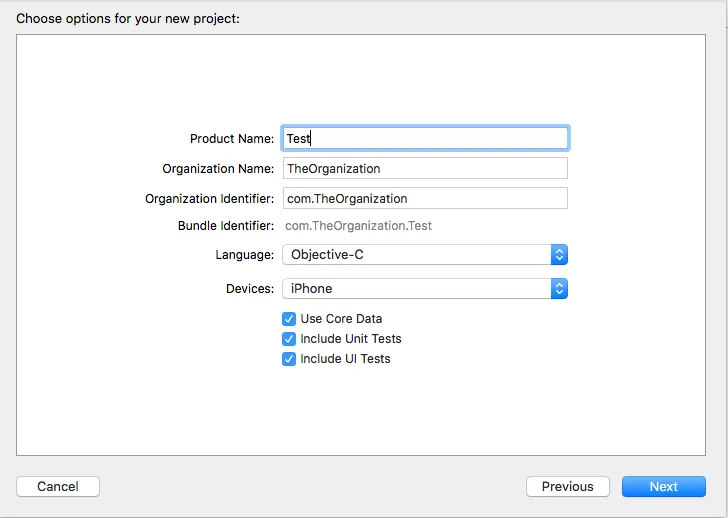
Task: Click the Product Name text field
Action: [x=425, y=138]
